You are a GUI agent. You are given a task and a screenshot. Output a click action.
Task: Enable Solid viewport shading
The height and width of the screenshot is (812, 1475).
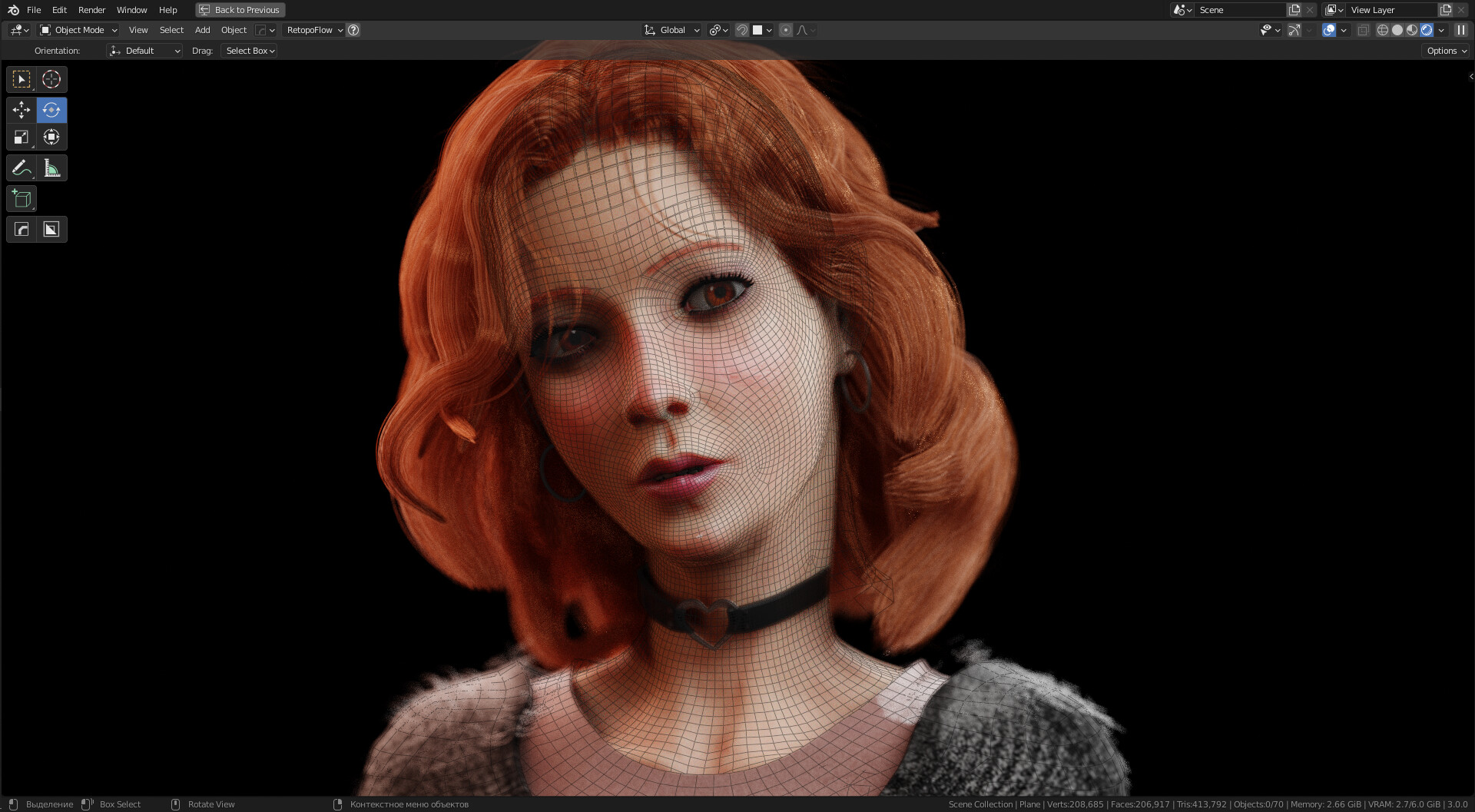(x=1396, y=29)
